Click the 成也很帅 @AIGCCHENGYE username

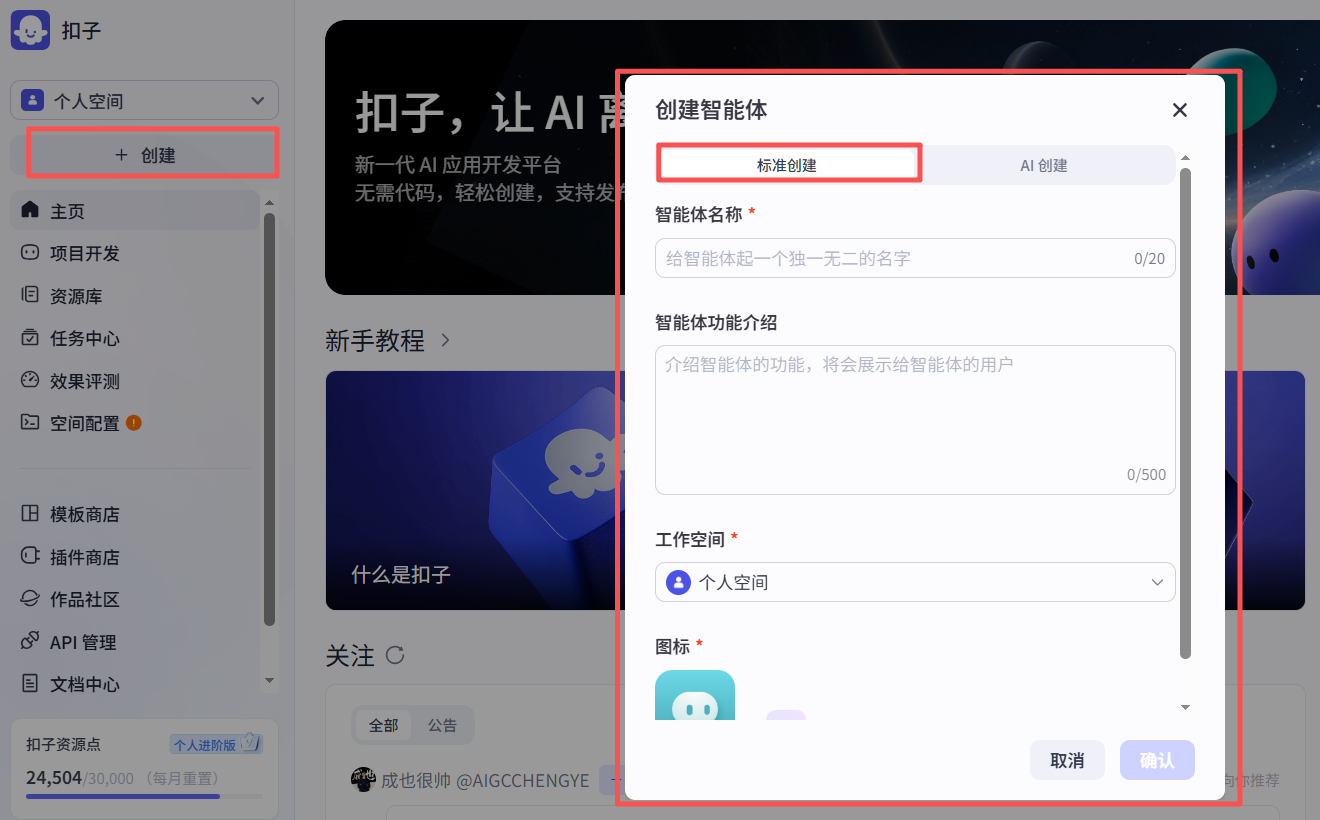click(x=486, y=780)
